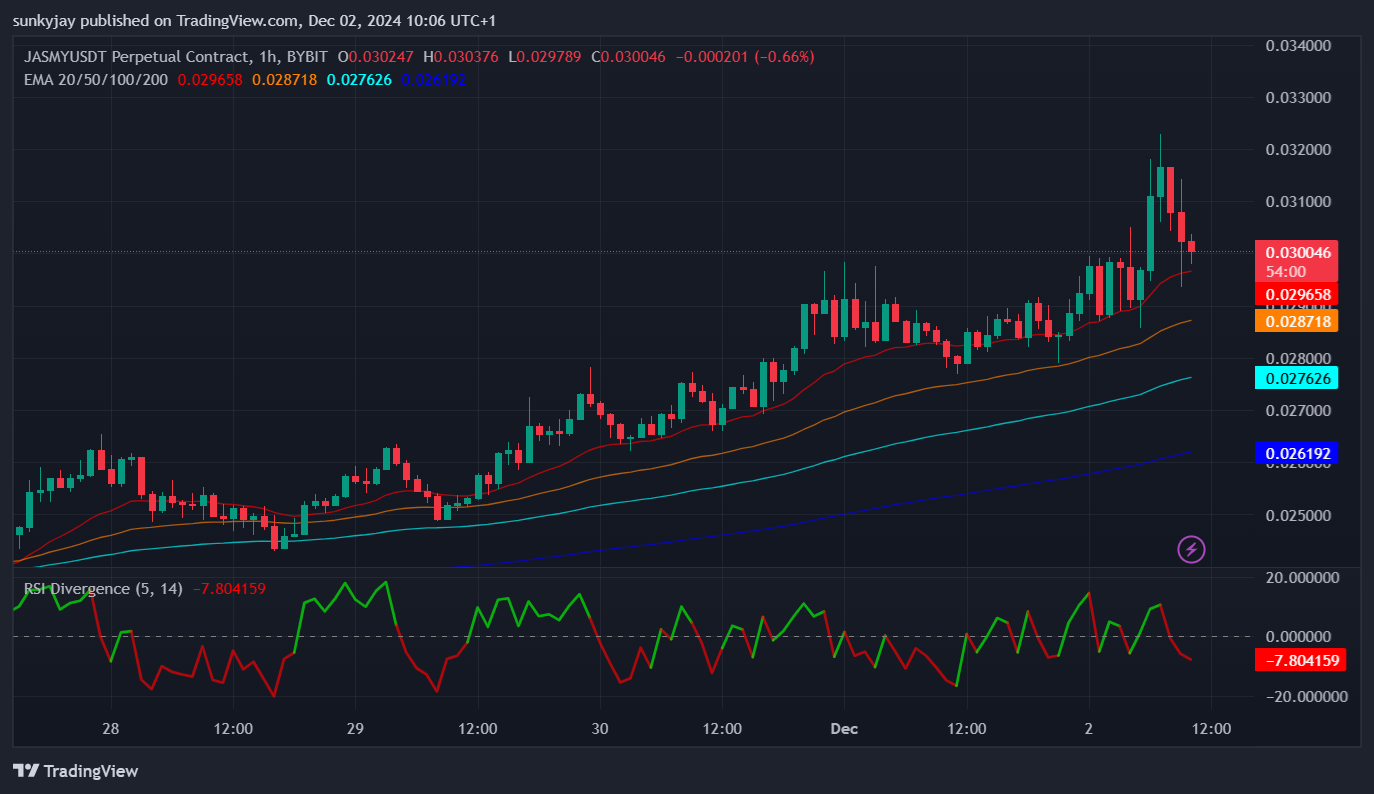
Task: Click the 2 date label on time axis
Action: 1089,729
